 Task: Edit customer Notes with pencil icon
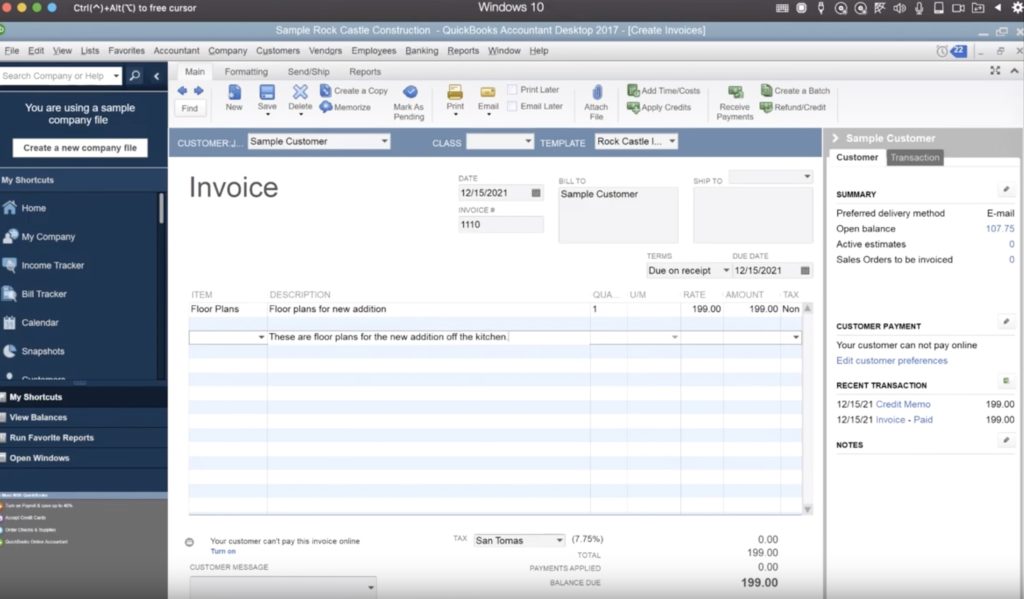(x=1006, y=440)
